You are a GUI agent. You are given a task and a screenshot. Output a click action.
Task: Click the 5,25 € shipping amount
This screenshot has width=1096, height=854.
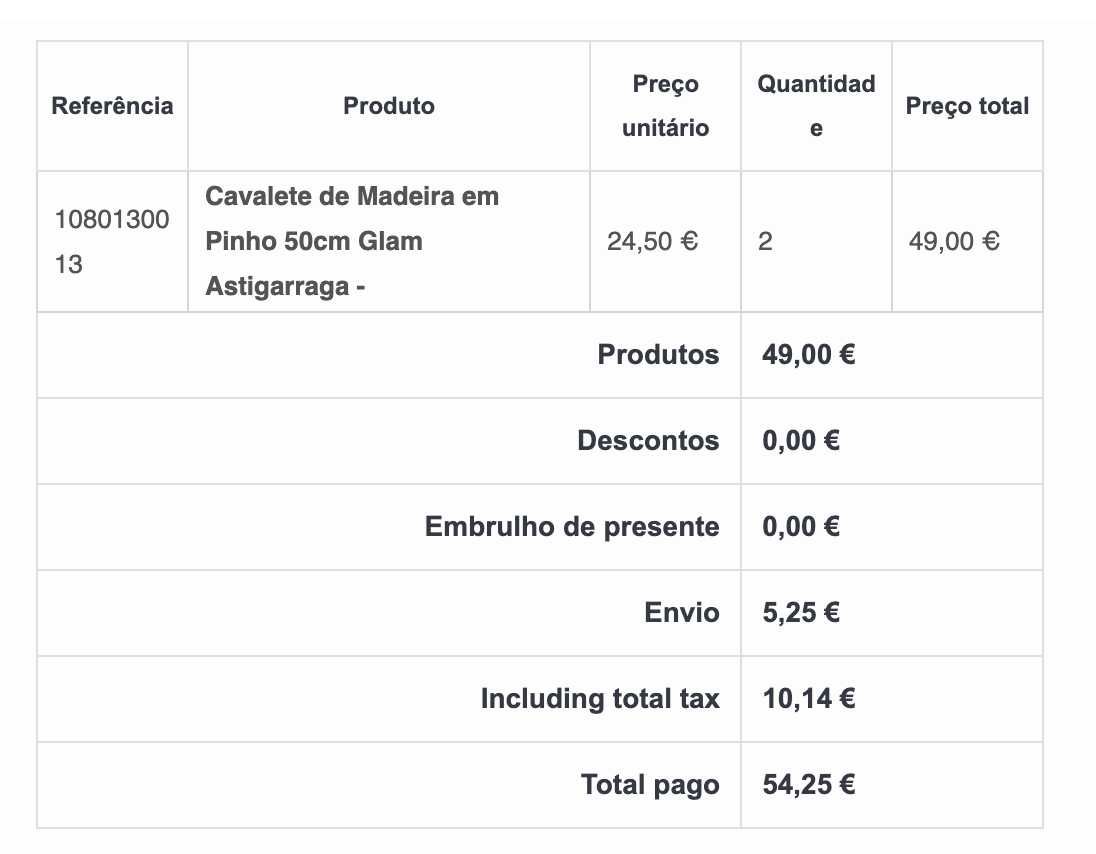click(x=800, y=613)
